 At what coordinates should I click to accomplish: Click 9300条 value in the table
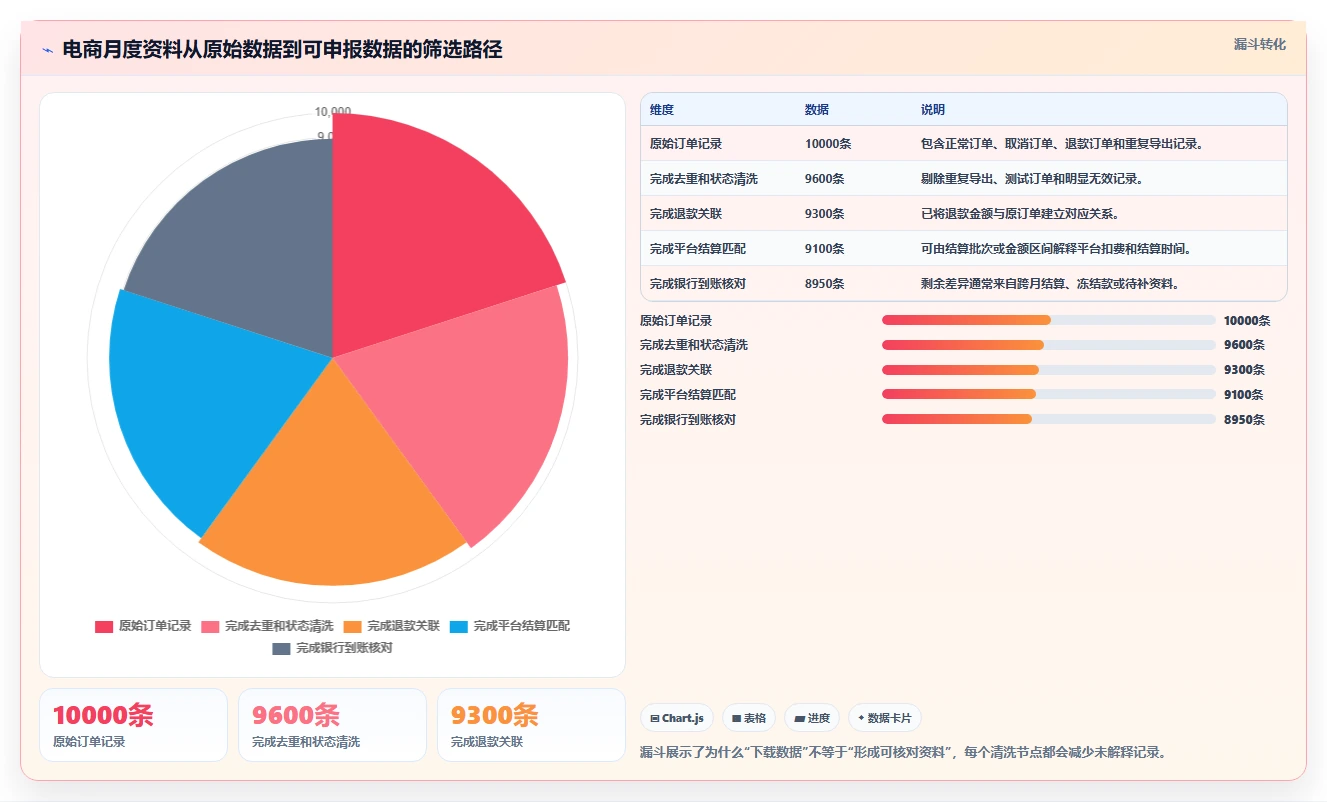click(825, 214)
